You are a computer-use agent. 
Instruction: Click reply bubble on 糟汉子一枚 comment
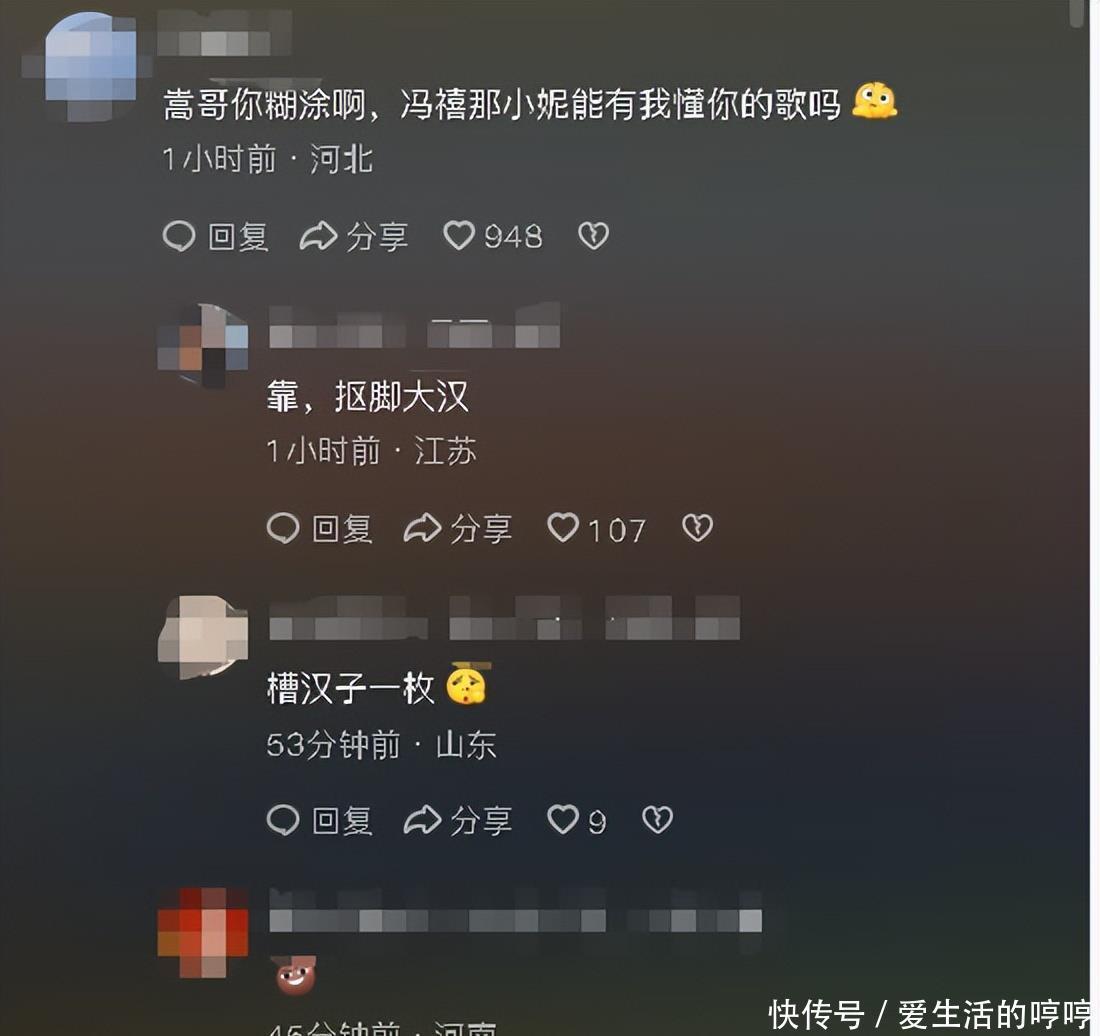[283, 820]
